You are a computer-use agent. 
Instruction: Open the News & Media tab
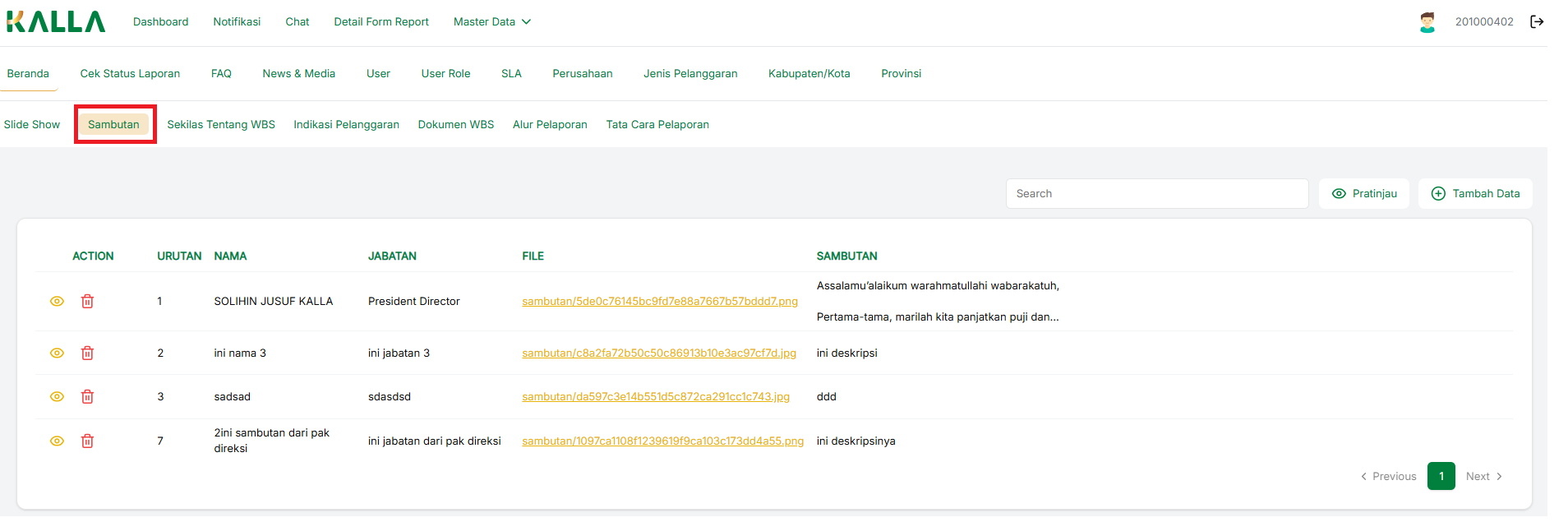click(x=298, y=74)
